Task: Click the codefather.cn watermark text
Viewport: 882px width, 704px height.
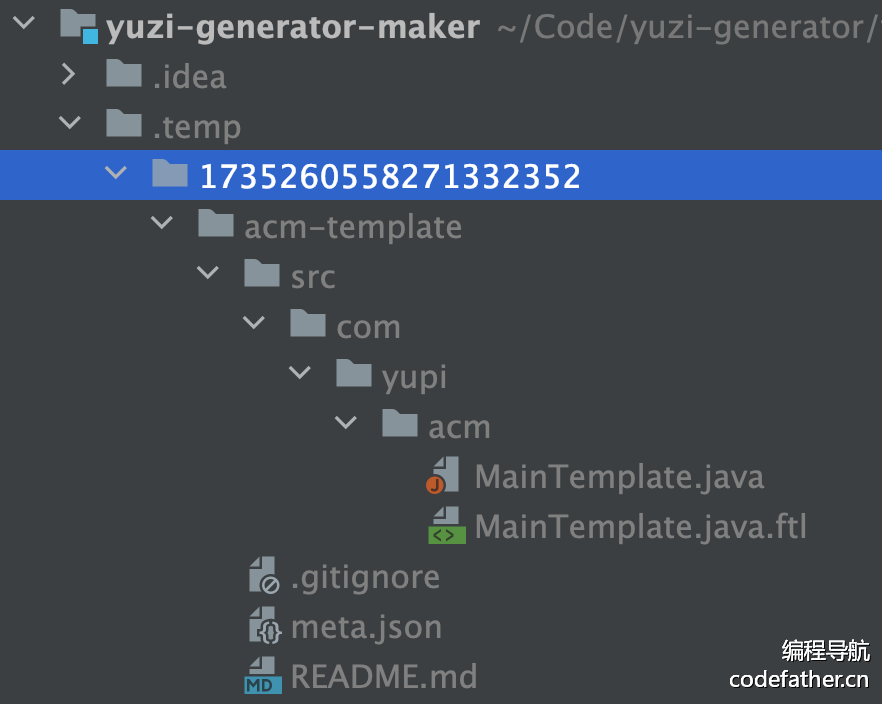Action: pos(799,680)
